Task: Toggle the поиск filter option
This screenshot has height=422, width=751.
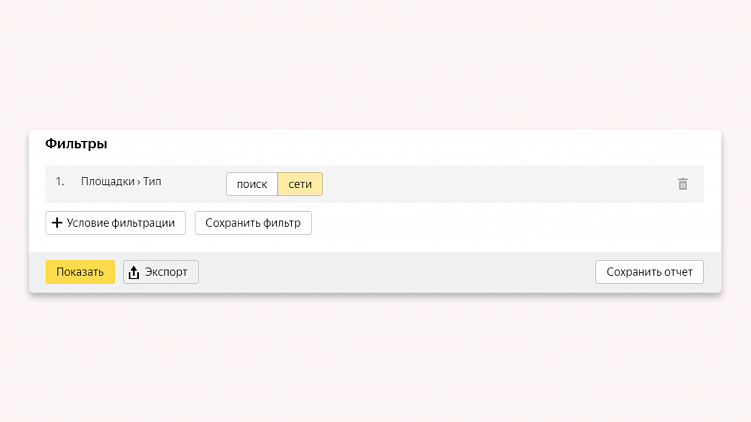Action: 252,184
